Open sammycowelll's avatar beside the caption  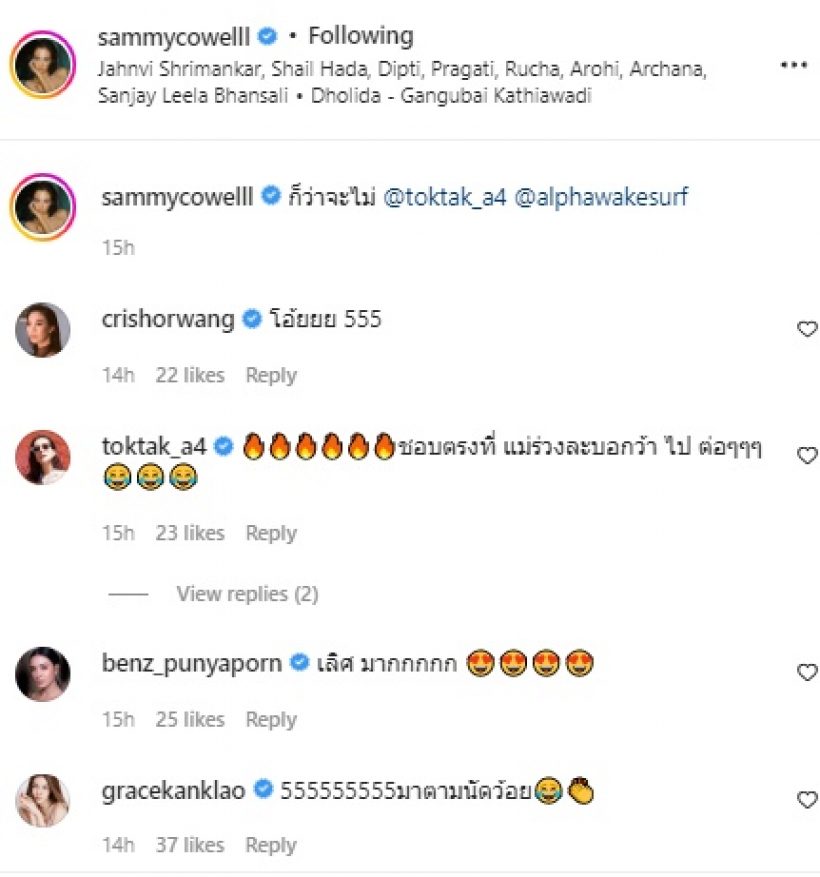coord(43,208)
